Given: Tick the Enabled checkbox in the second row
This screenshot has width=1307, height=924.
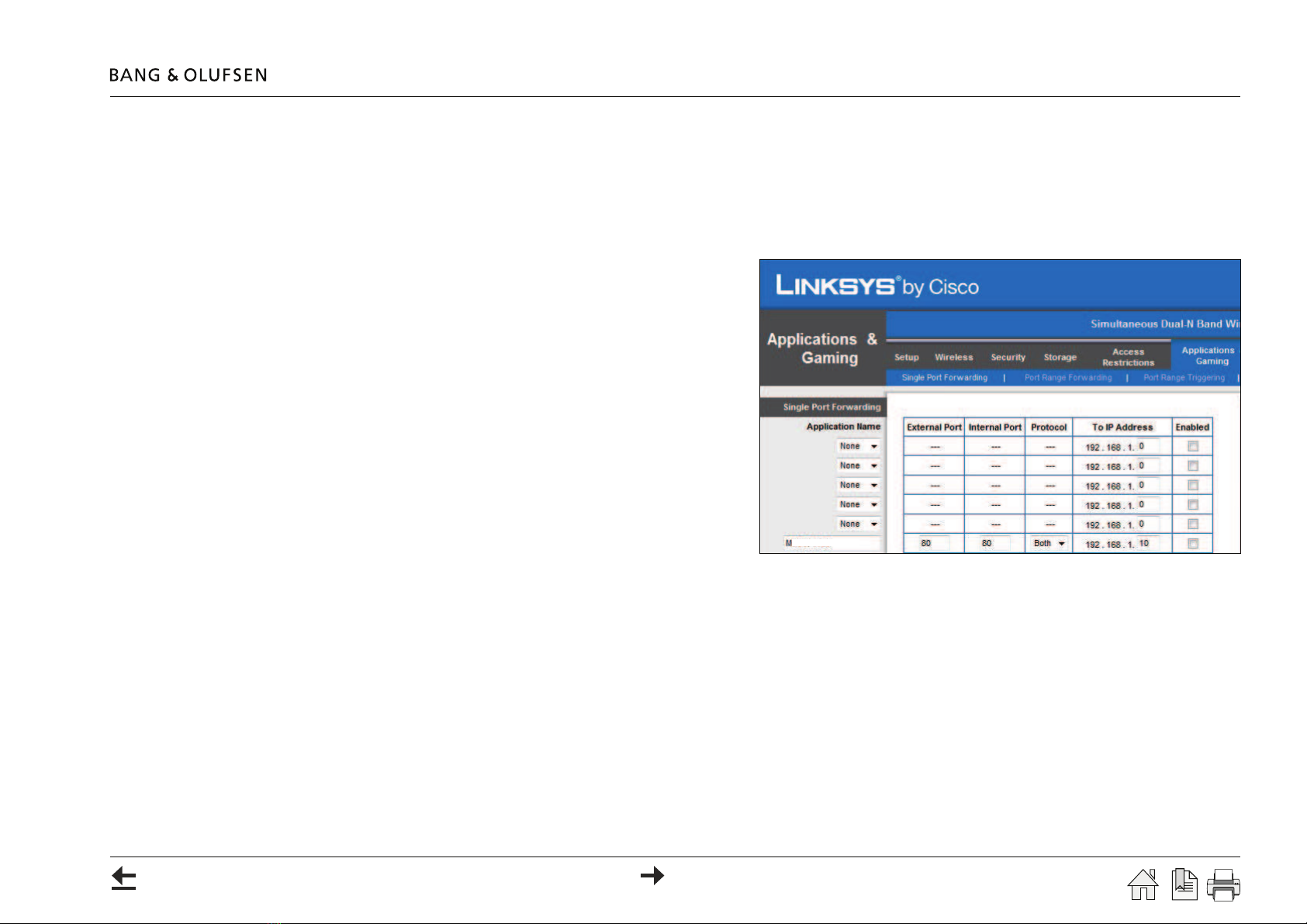Looking at the screenshot, I should [x=1193, y=465].
